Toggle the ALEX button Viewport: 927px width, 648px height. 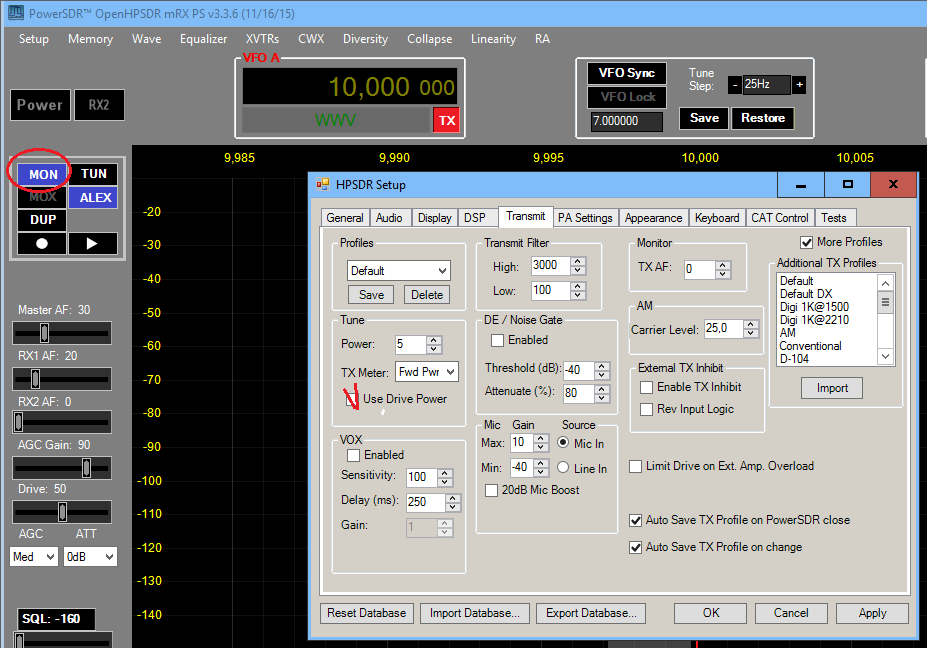point(95,197)
